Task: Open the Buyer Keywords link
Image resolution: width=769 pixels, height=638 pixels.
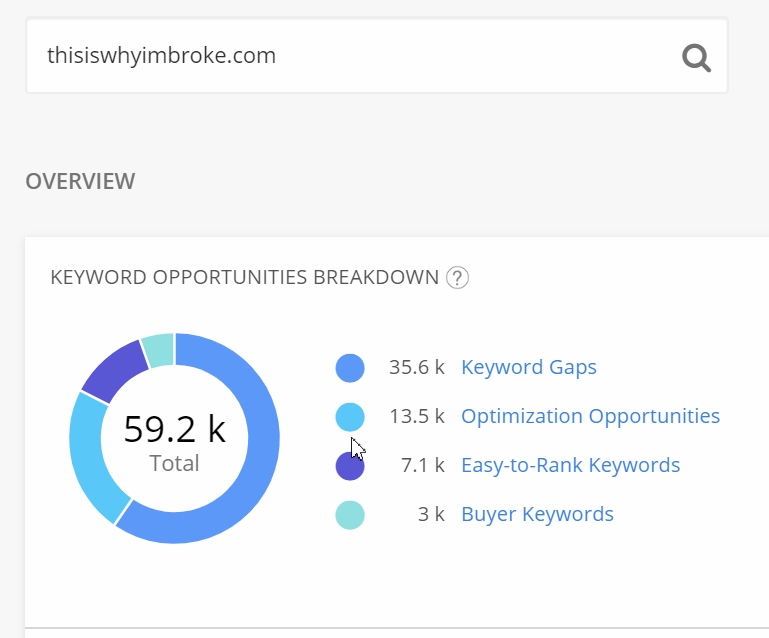Action: click(537, 514)
